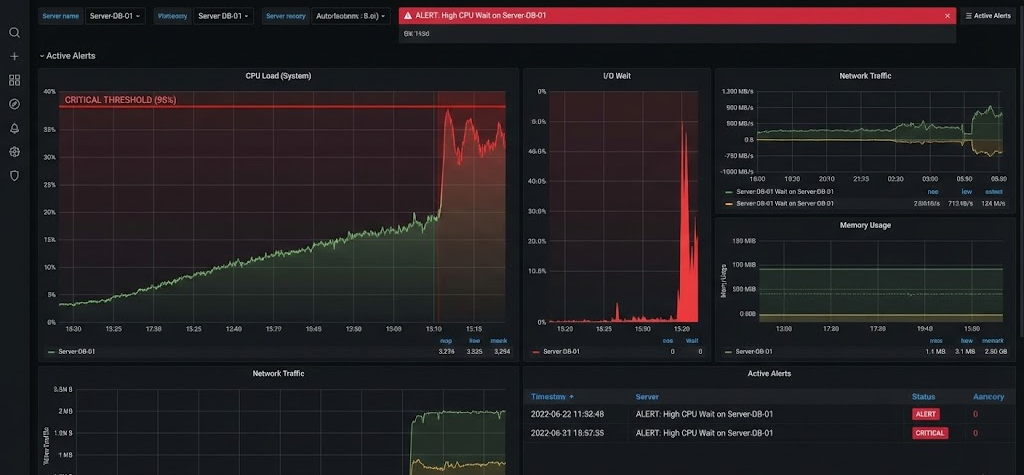
Task: Click the CPU Load (System) panel title
Action: (x=279, y=76)
